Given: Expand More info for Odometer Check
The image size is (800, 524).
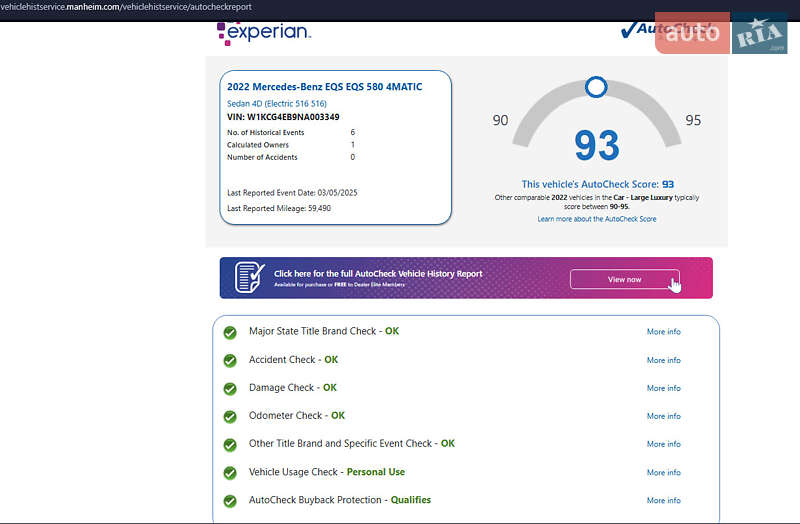Looking at the screenshot, I should coord(663,416).
